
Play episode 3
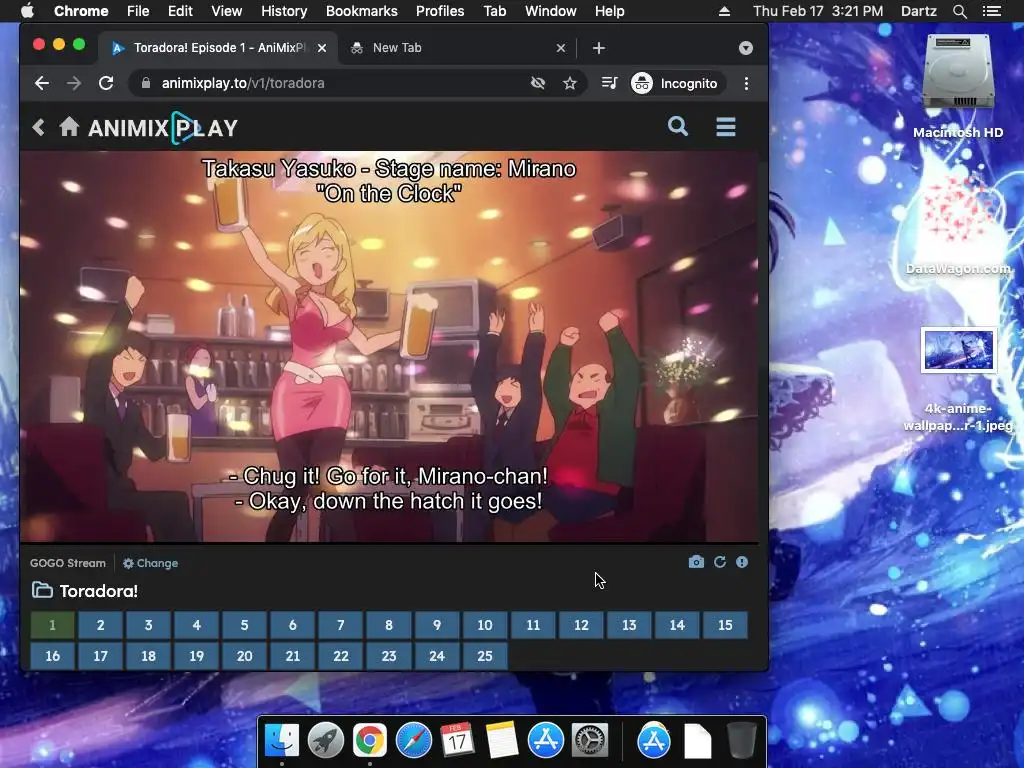click(x=148, y=625)
